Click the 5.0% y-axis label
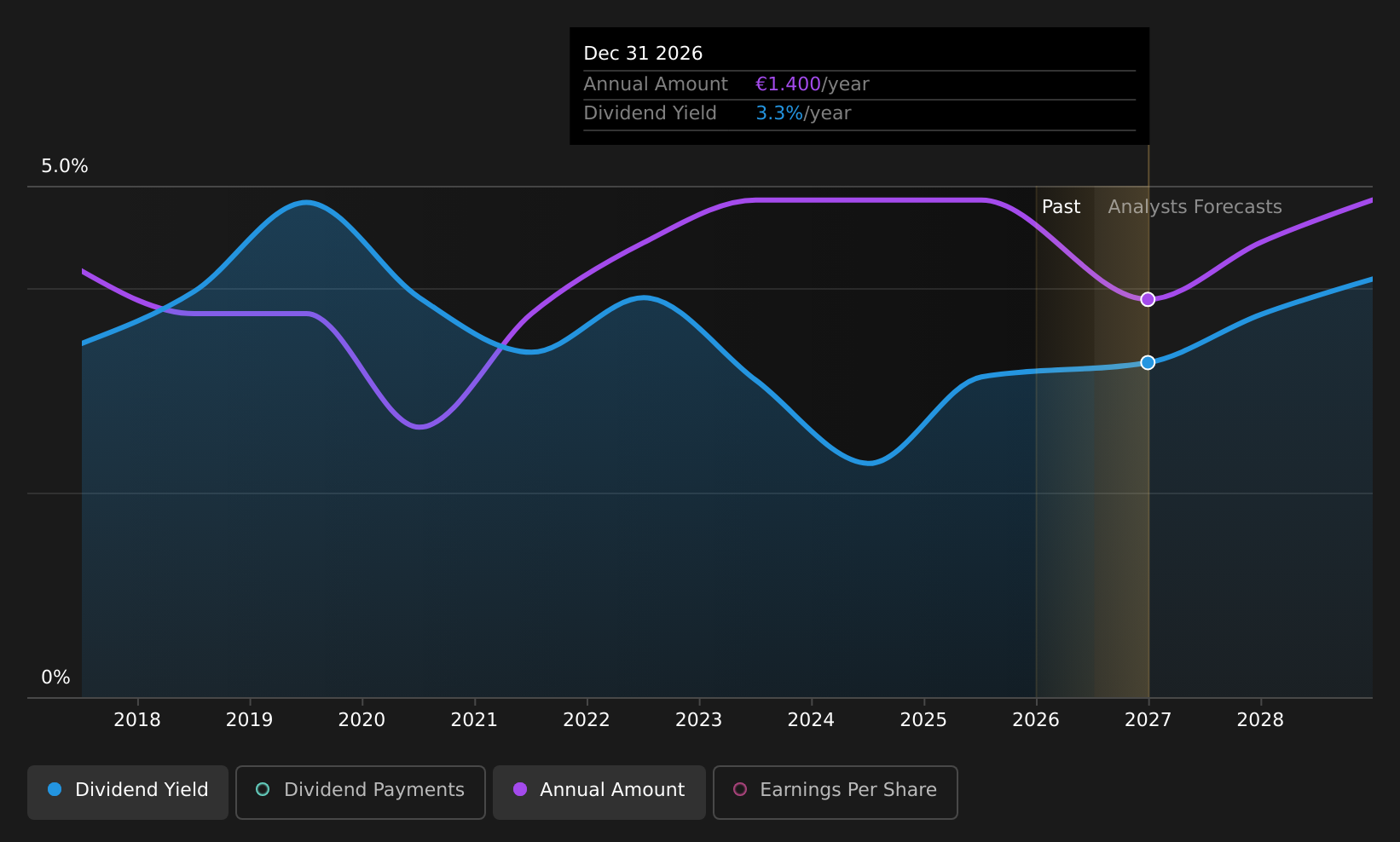The height and width of the screenshot is (842, 1400). click(x=65, y=166)
